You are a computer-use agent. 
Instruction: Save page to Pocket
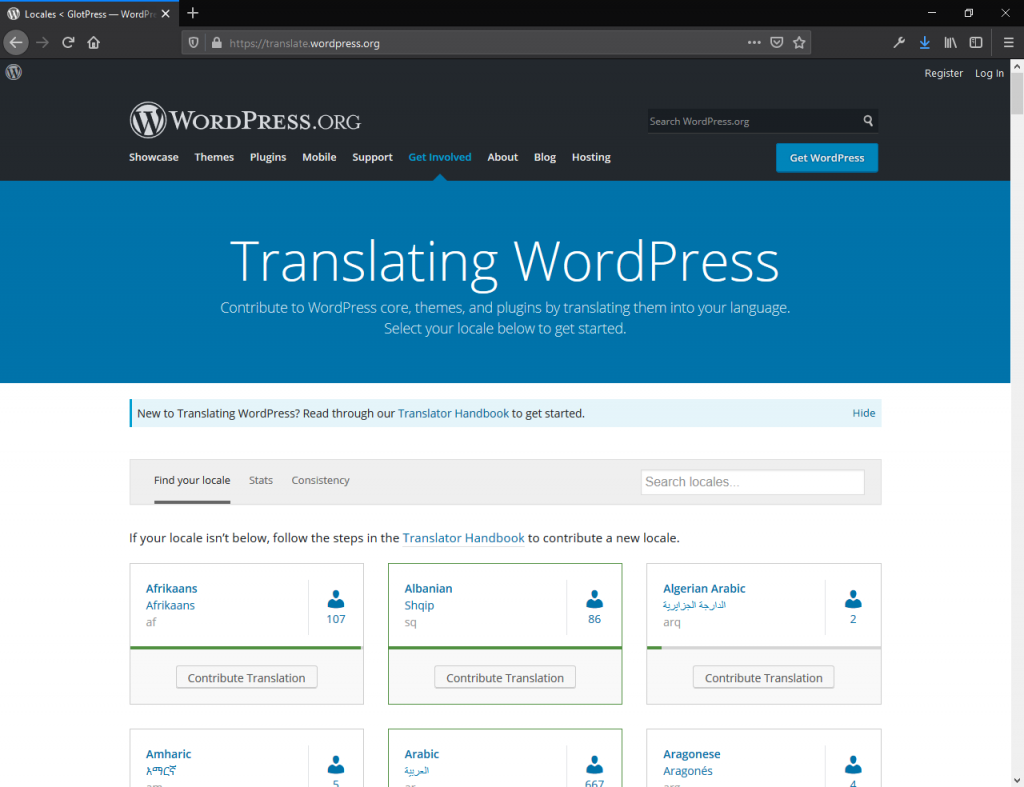(x=776, y=42)
